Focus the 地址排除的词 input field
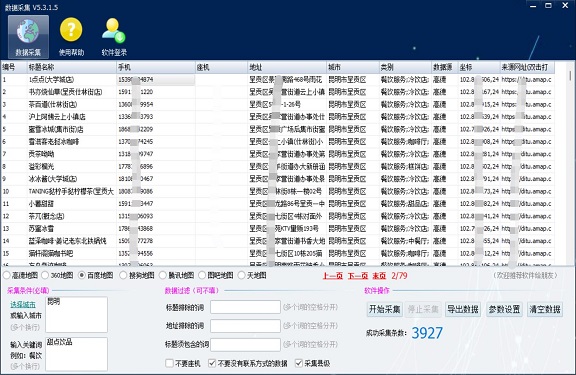Viewport: 576px width, 375px height. pyautogui.click(x=245, y=326)
